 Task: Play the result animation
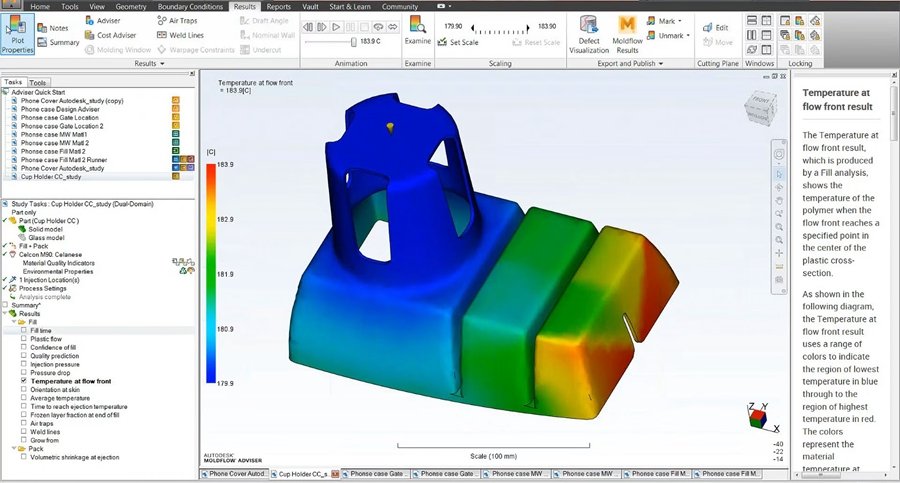coord(336,26)
